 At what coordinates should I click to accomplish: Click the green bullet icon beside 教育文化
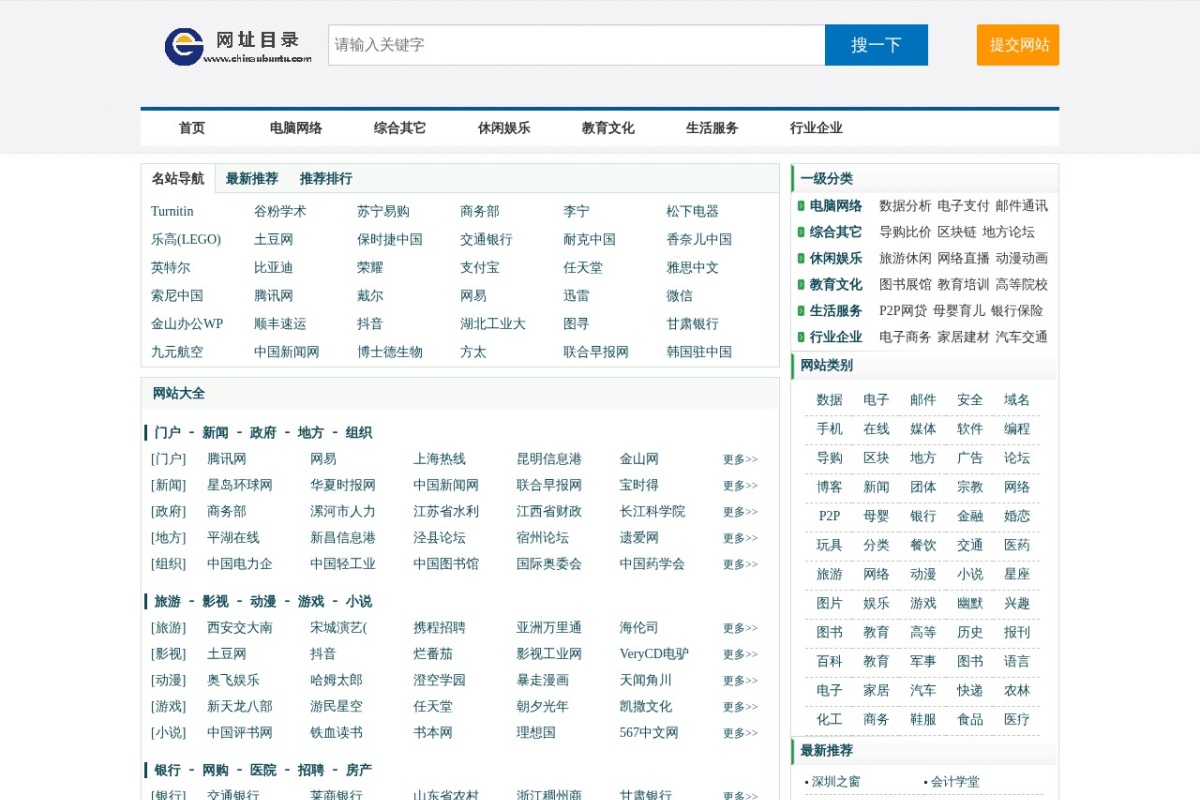point(801,285)
